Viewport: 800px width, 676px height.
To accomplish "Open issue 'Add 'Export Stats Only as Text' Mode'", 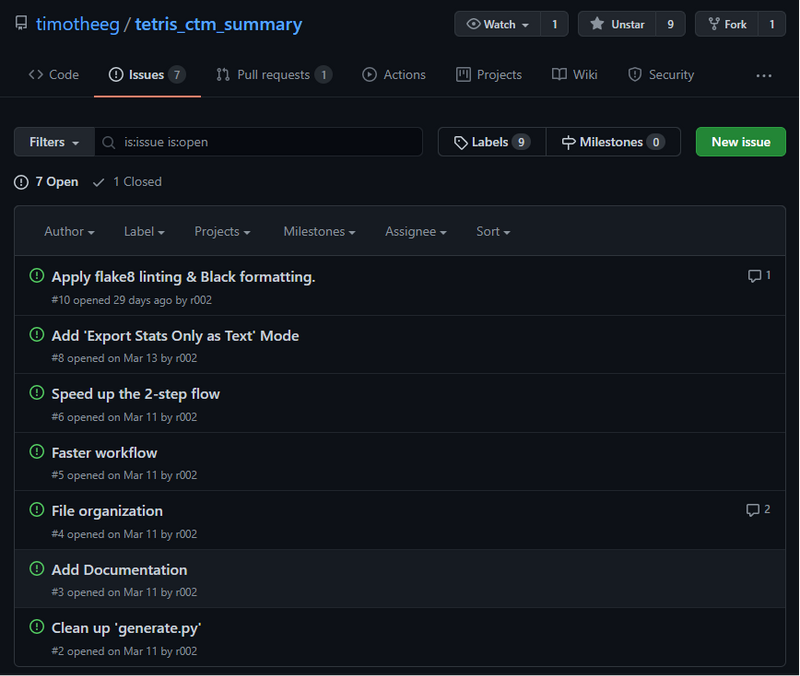I will [175, 336].
